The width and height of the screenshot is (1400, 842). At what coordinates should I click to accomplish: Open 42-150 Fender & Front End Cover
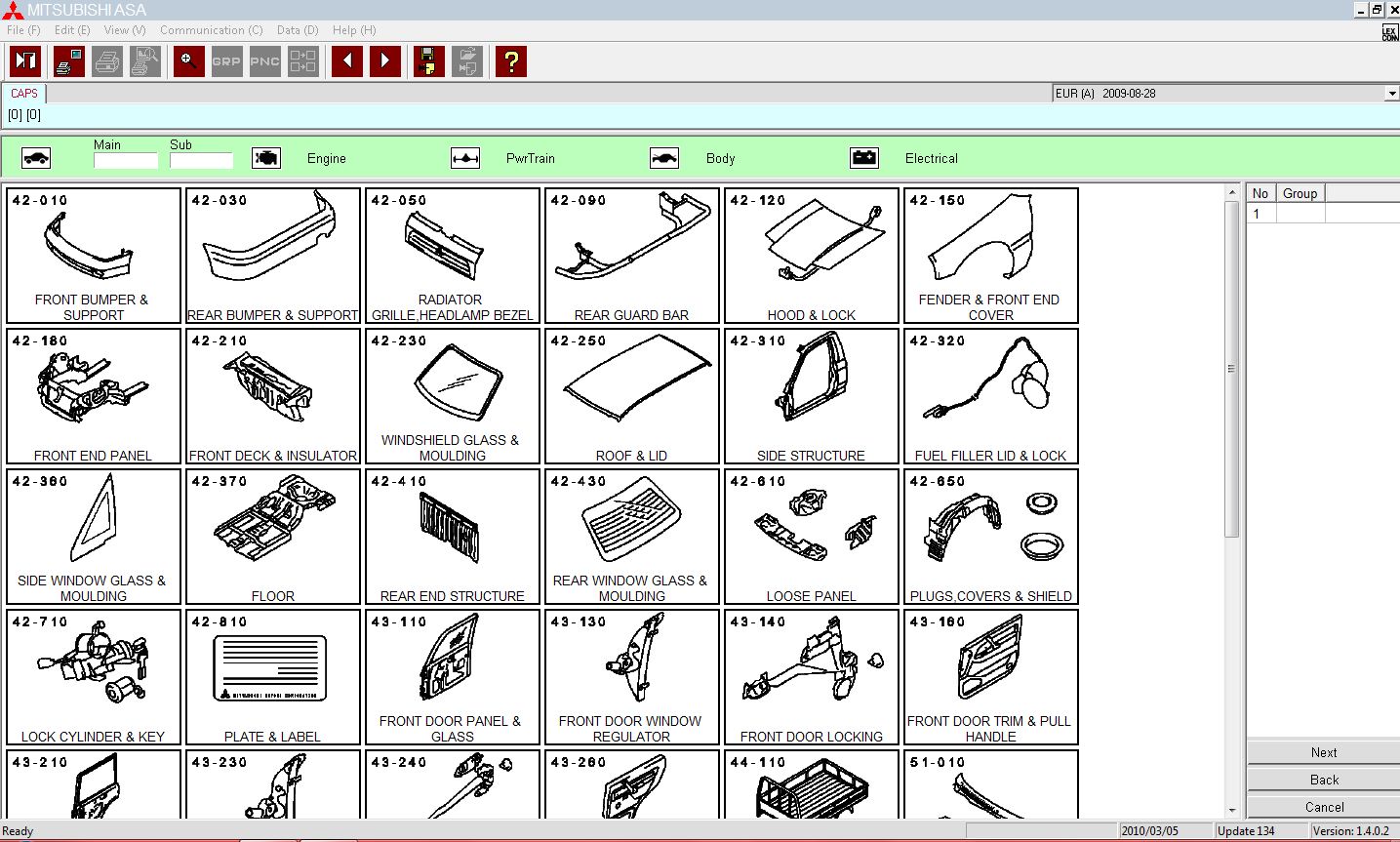[991, 256]
